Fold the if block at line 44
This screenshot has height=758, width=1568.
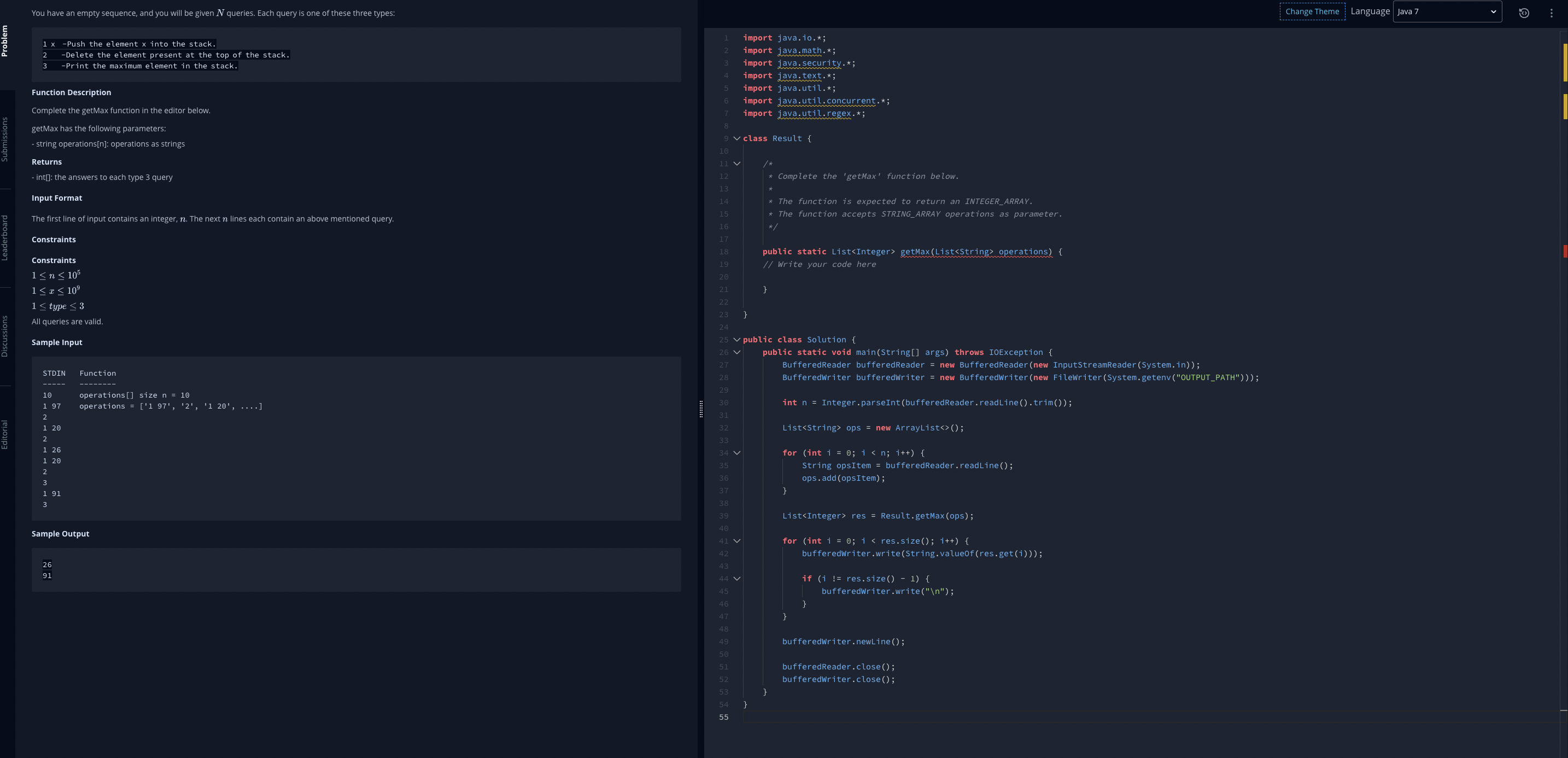pyautogui.click(x=736, y=579)
